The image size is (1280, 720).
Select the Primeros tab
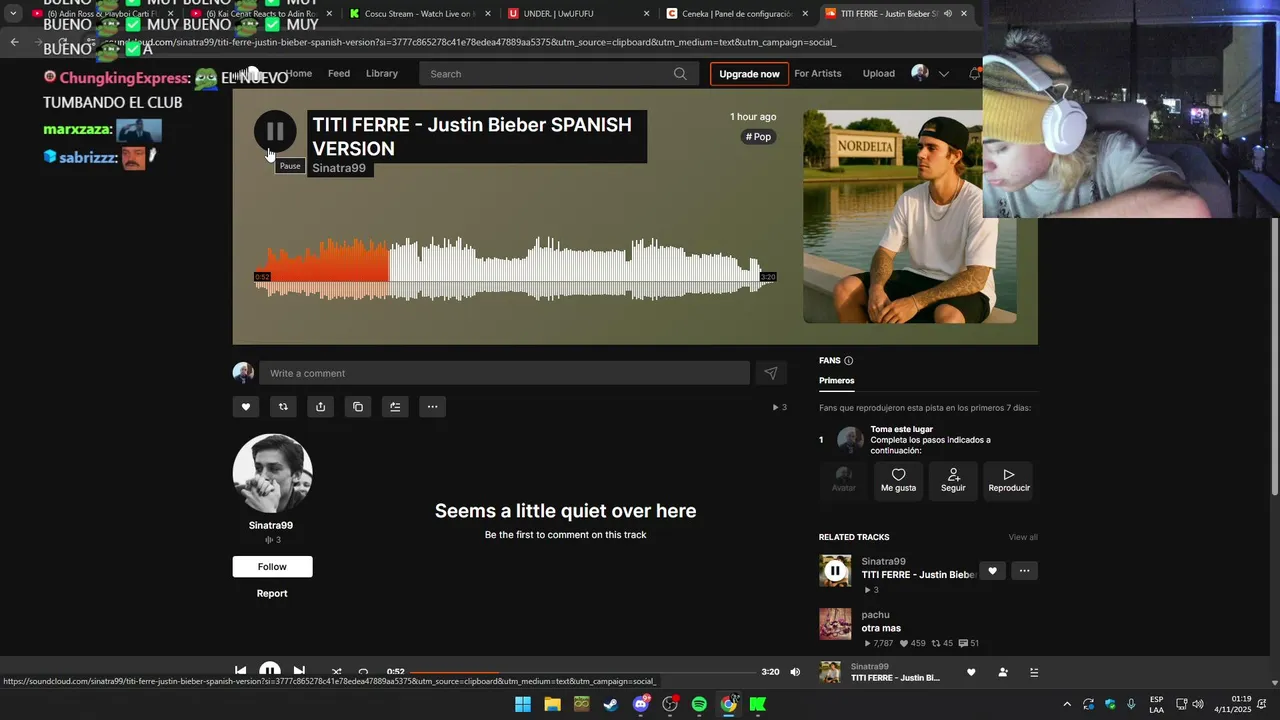point(837,380)
